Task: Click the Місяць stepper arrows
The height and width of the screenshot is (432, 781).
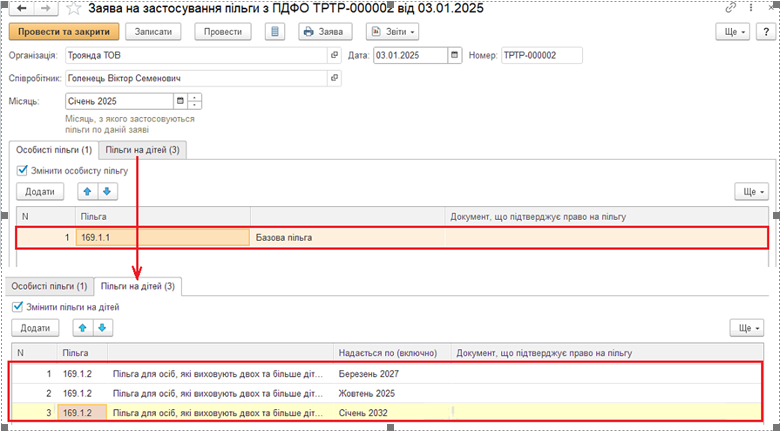Action: [195, 101]
